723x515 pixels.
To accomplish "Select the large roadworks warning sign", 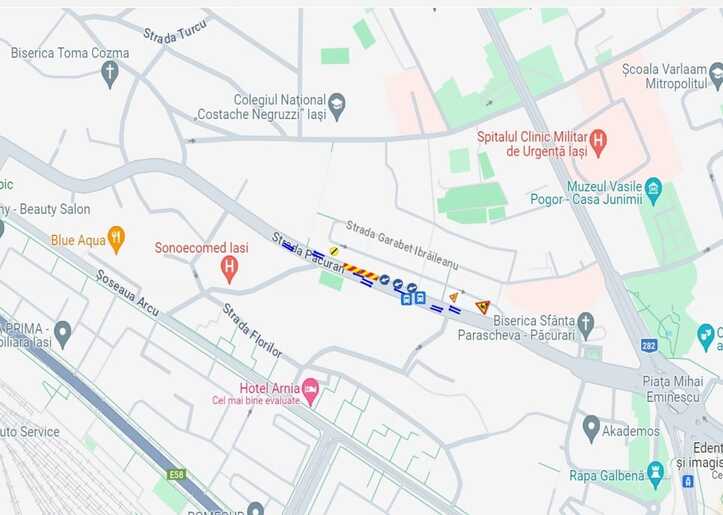I will (x=483, y=307).
